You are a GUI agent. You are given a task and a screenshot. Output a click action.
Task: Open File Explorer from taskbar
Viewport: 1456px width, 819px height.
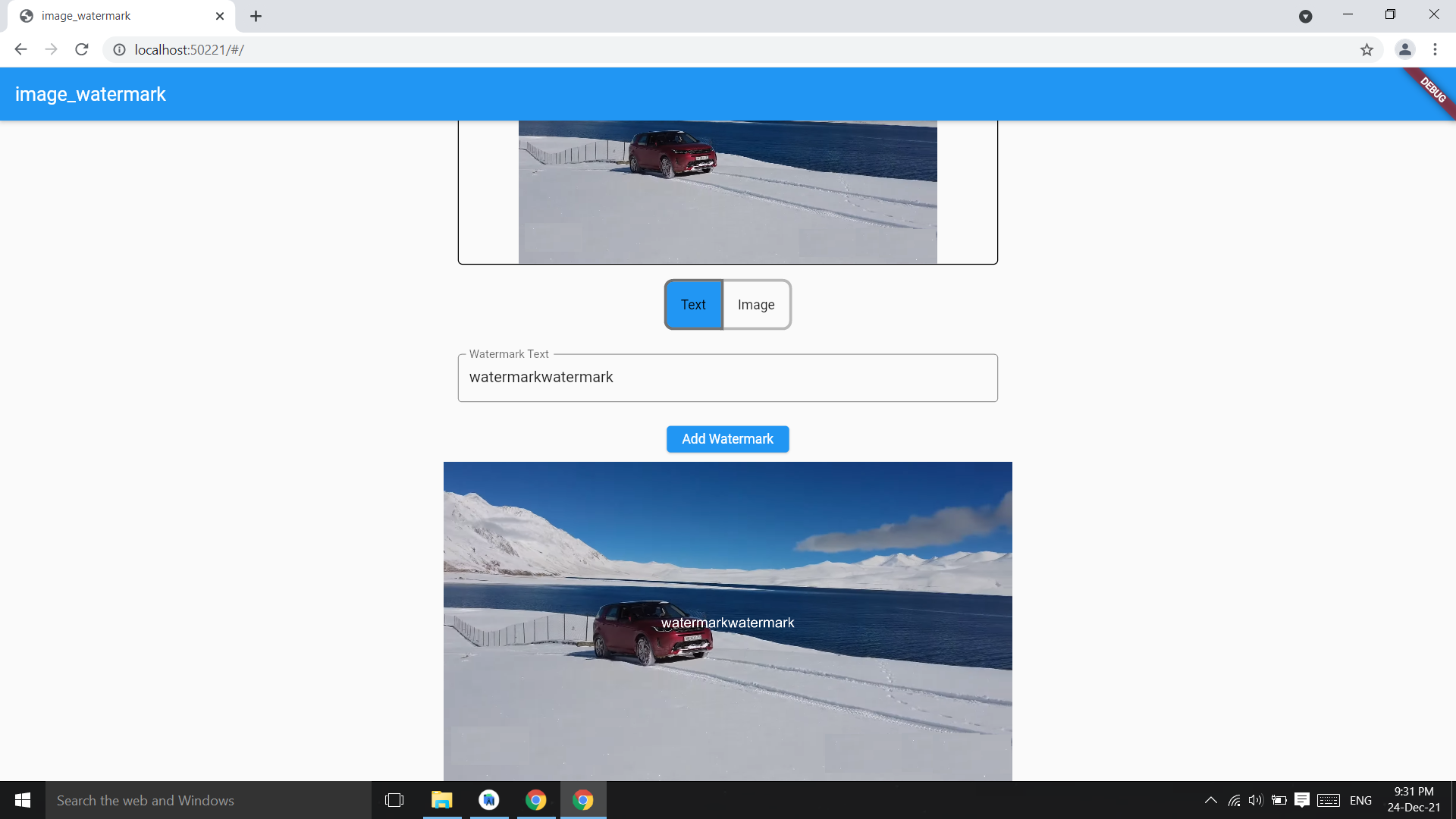(441, 800)
